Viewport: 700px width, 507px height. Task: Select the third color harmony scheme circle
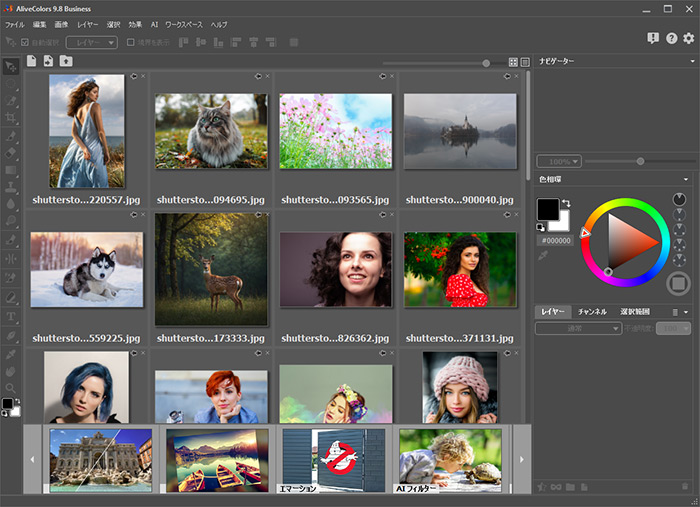(x=679, y=229)
